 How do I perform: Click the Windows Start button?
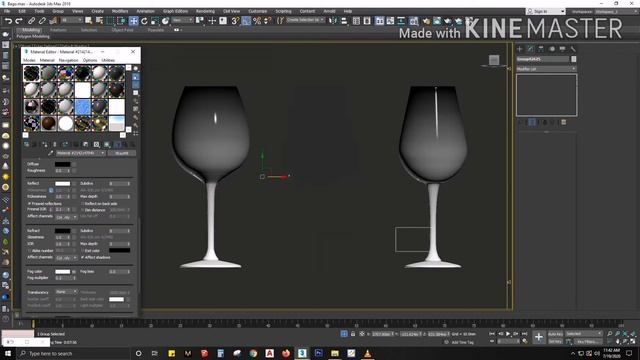[x=8, y=353]
